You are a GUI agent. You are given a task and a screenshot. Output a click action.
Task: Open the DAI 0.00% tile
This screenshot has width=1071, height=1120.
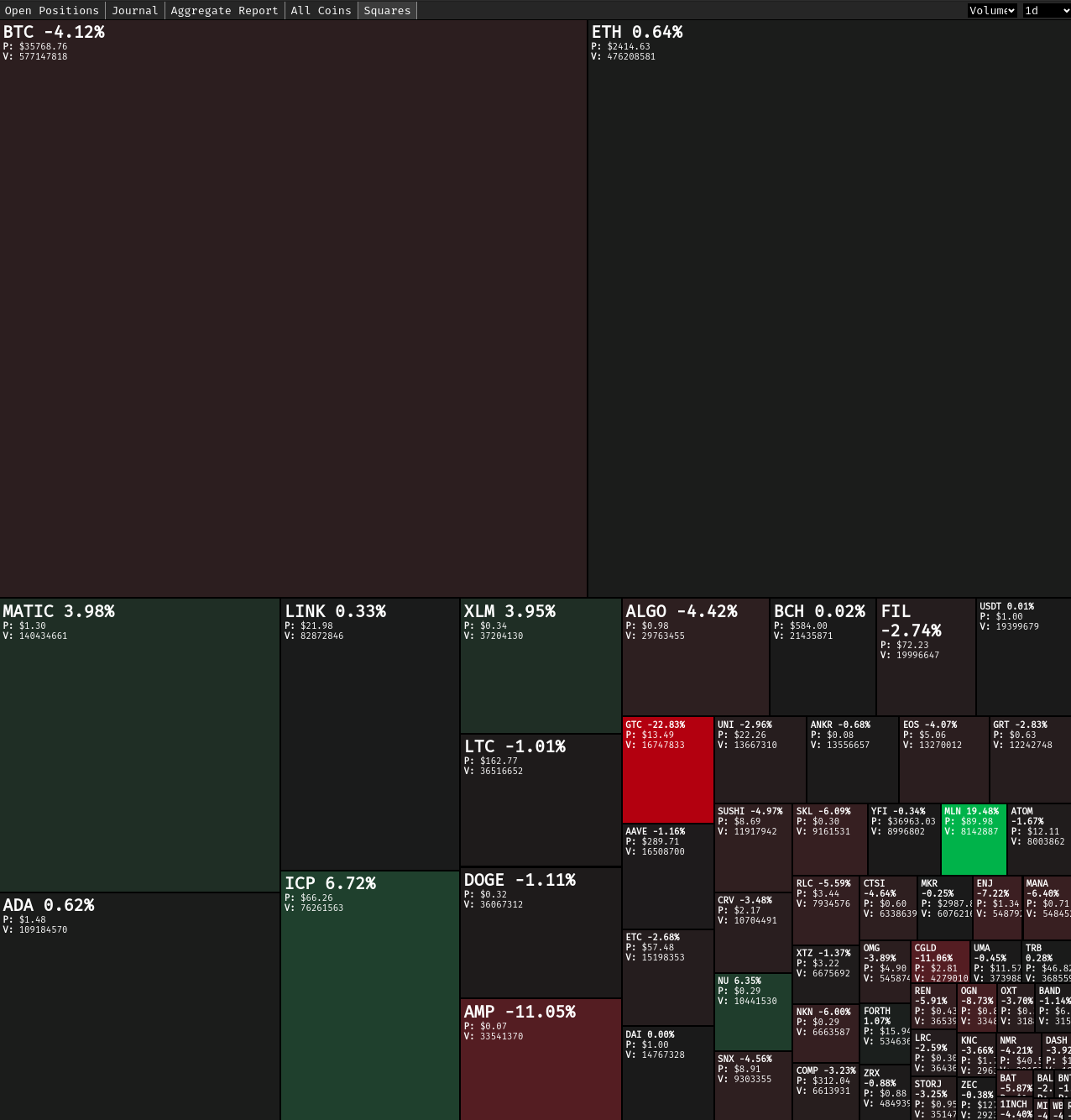[668, 1073]
